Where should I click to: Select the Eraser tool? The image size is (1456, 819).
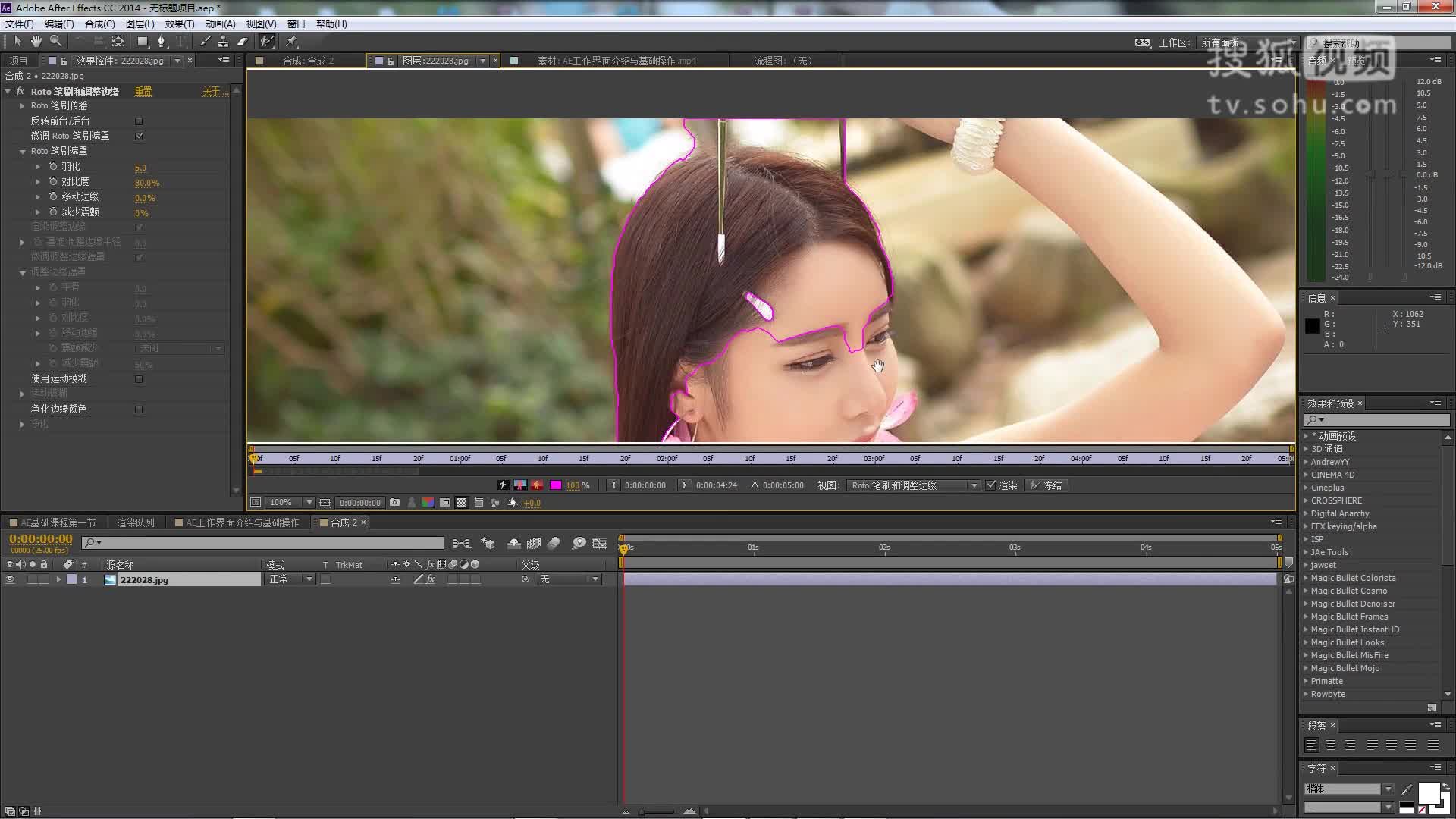pyautogui.click(x=243, y=42)
